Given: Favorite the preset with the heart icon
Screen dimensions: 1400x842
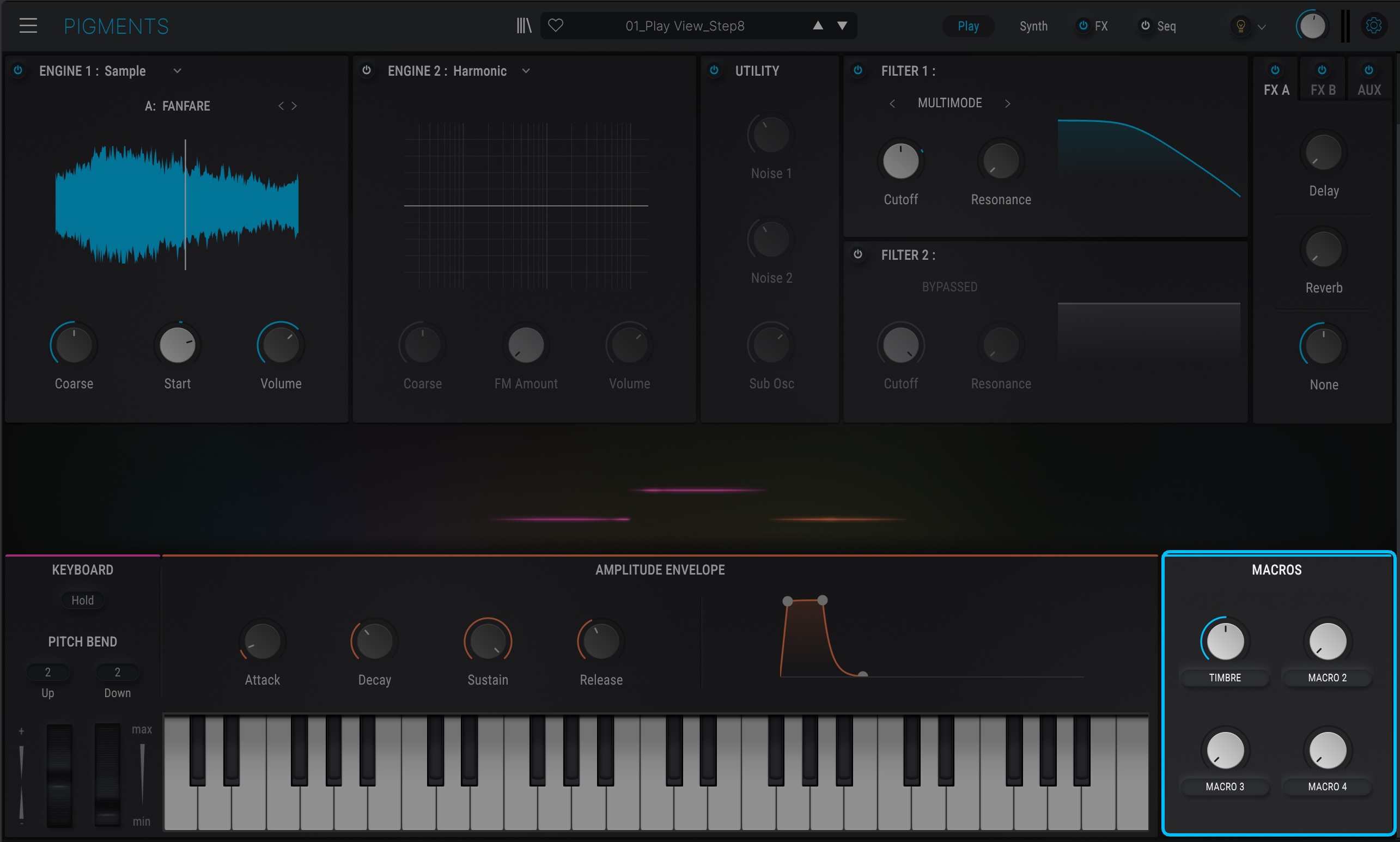Looking at the screenshot, I should 556,26.
